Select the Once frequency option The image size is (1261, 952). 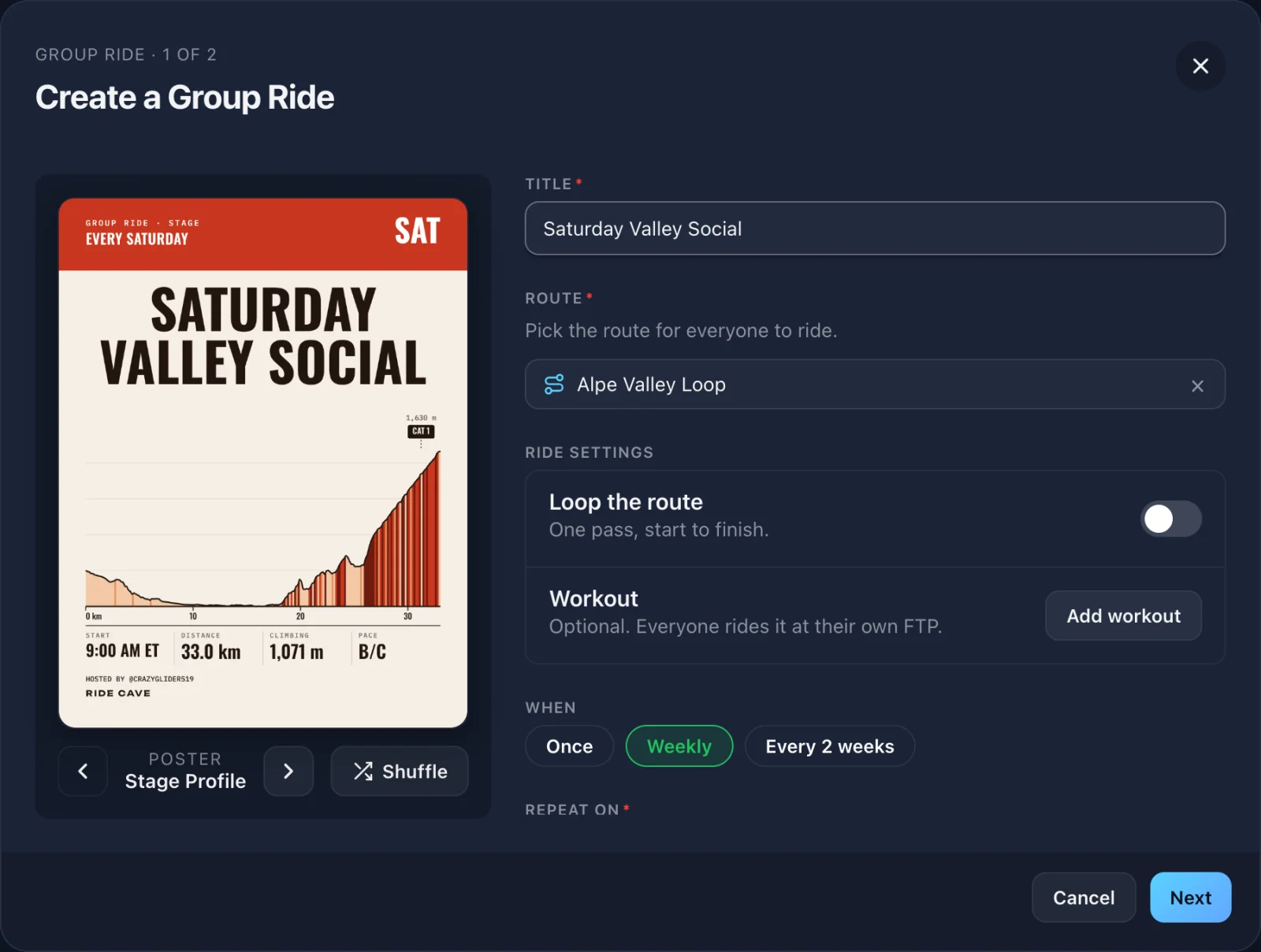[569, 746]
